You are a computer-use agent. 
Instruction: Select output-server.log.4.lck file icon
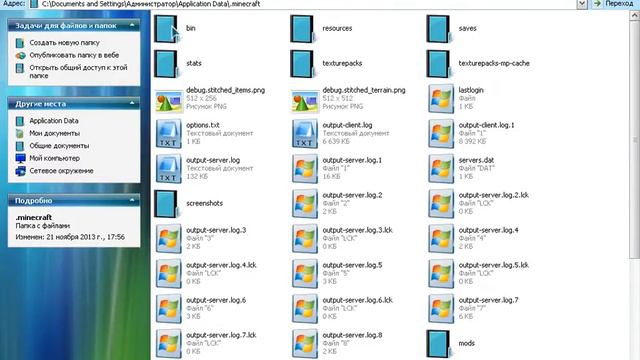pos(169,274)
